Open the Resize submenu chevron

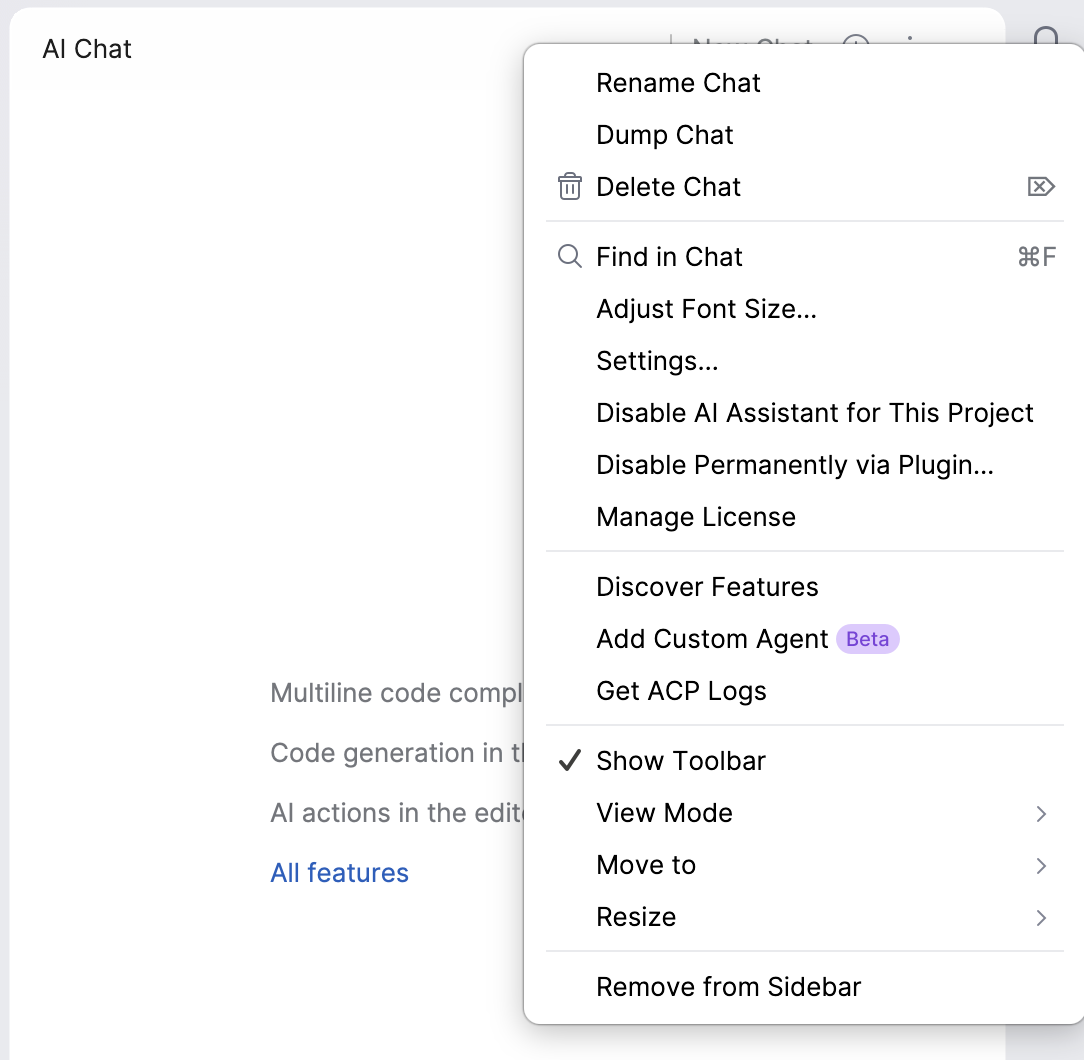point(1041,918)
